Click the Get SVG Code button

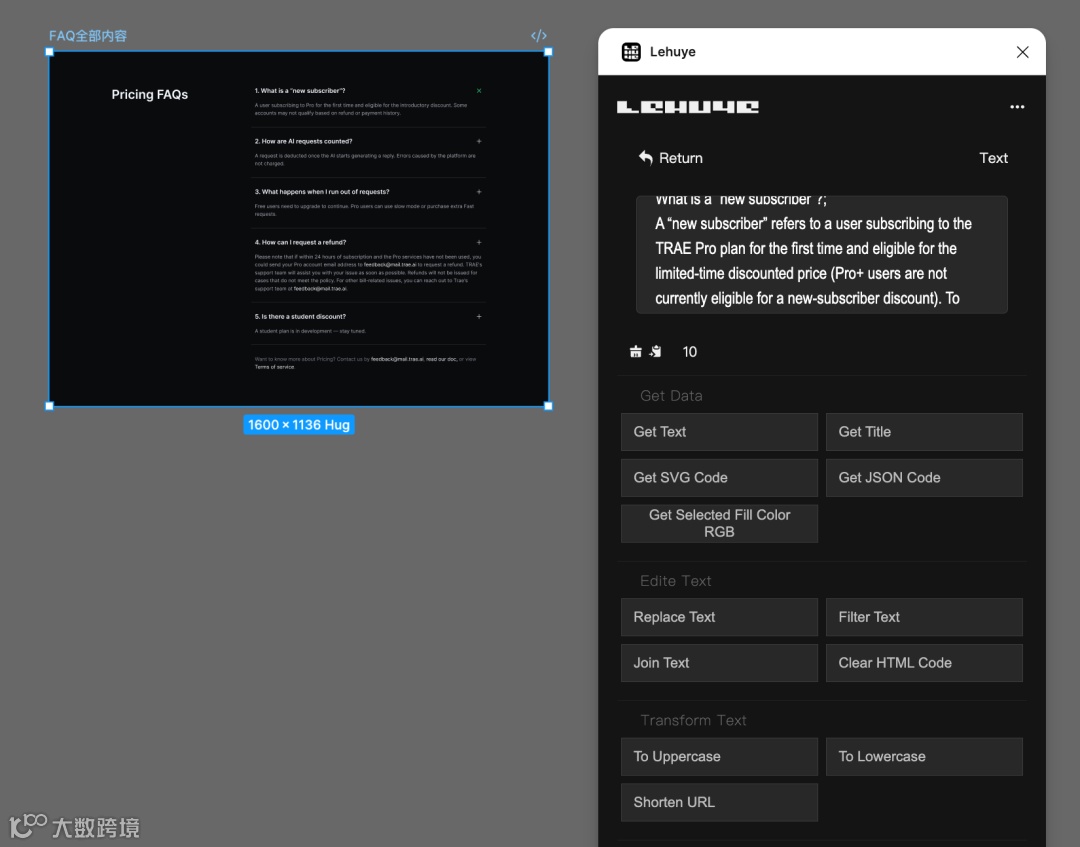tap(719, 478)
